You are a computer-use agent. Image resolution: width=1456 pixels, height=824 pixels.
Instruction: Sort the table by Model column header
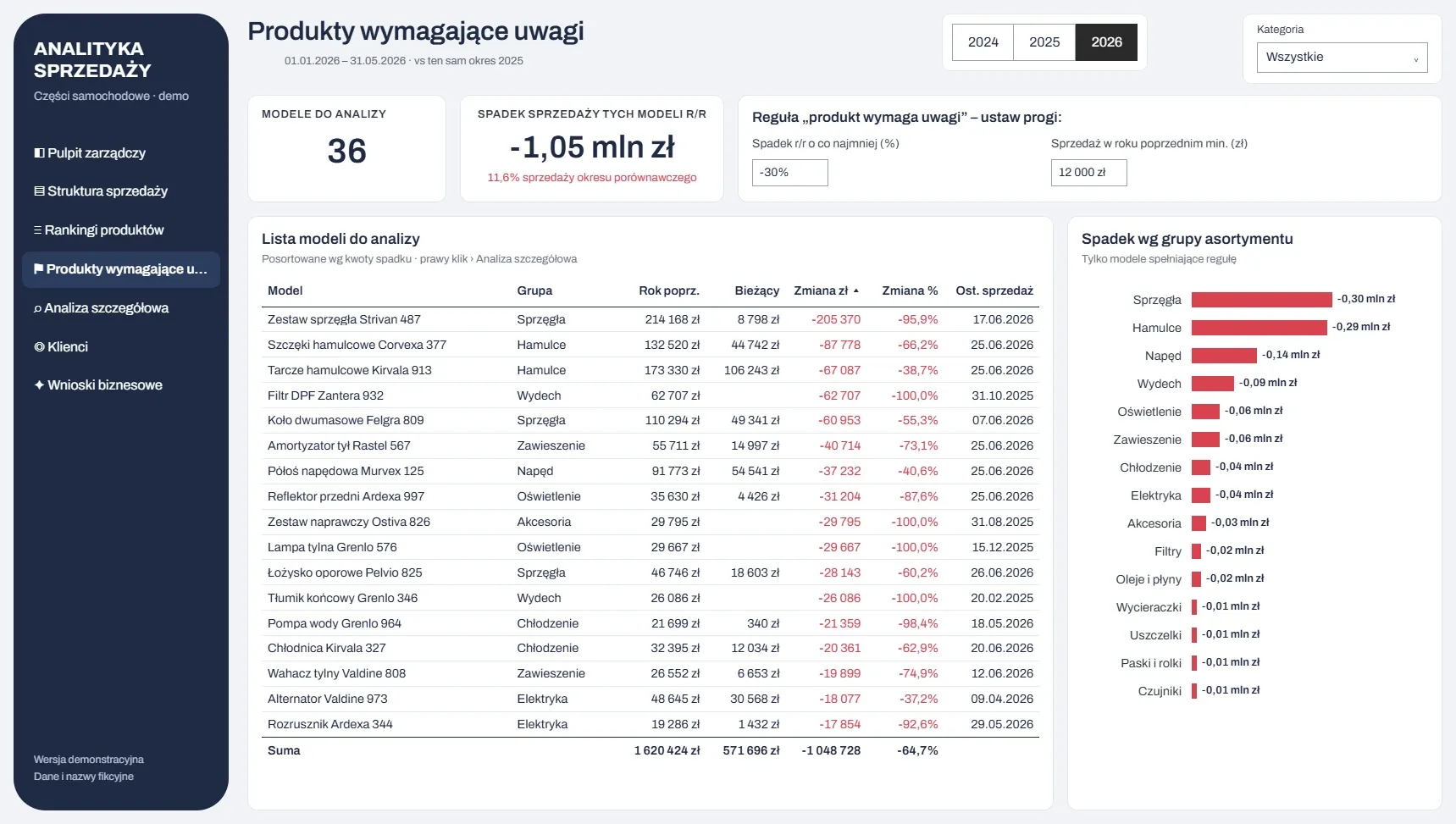coord(285,290)
